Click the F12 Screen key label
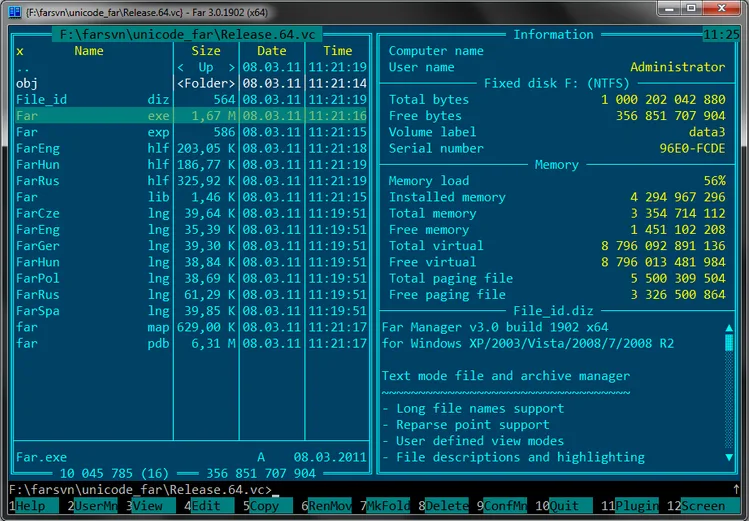This screenshot has width=749, height=521. 703,506
